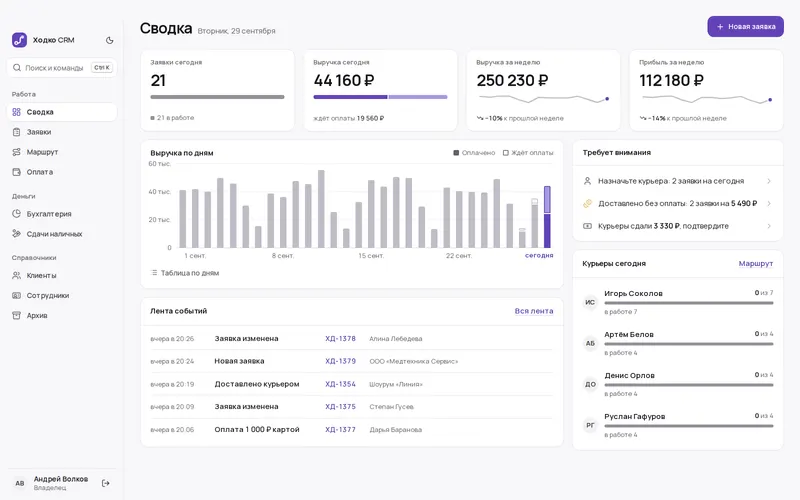Go to the Маршрут menu label
The image size is (800, 500).
point(42,152)
